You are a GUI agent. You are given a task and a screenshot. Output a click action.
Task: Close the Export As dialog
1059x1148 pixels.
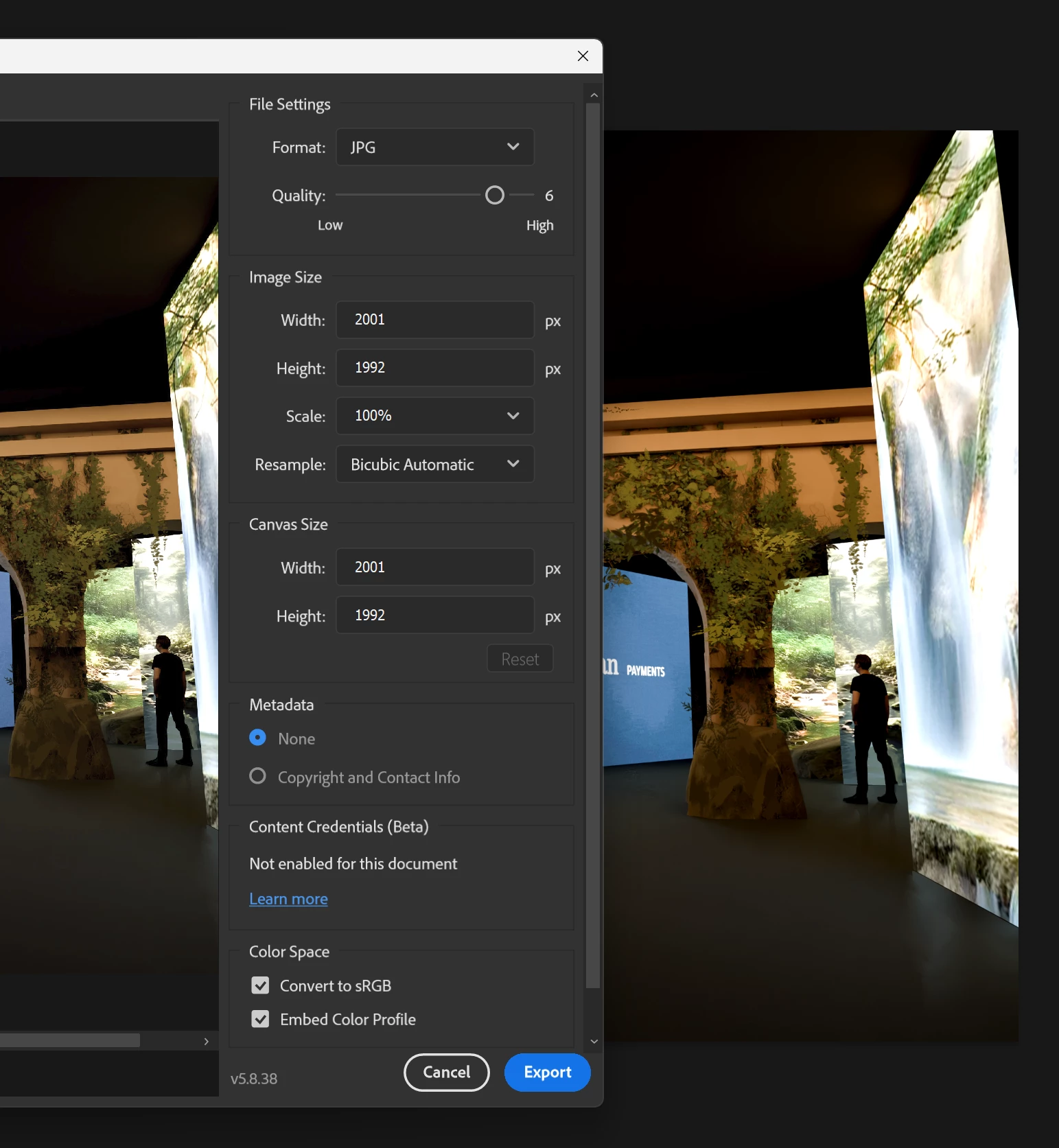click(583, 56)
